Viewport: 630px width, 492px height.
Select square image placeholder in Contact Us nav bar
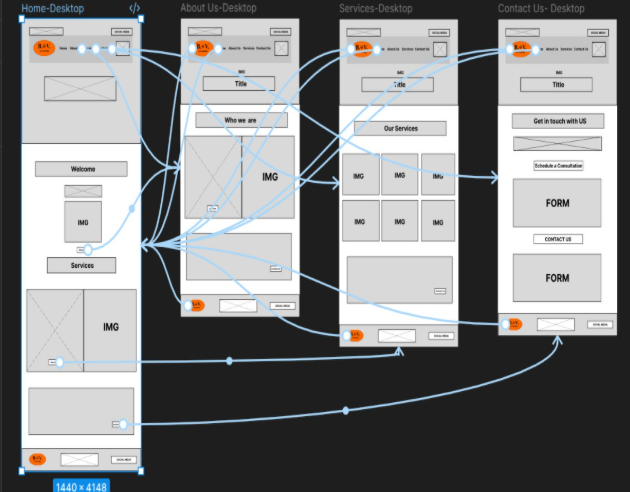(599, 49)
